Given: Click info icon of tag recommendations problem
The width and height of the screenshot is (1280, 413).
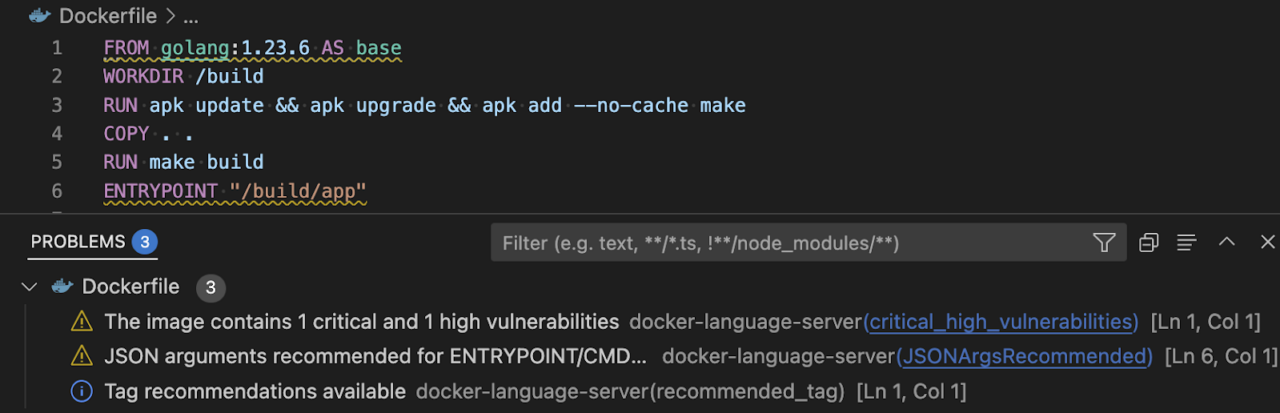Looking at the screenshot, I should tap(81, 392).
